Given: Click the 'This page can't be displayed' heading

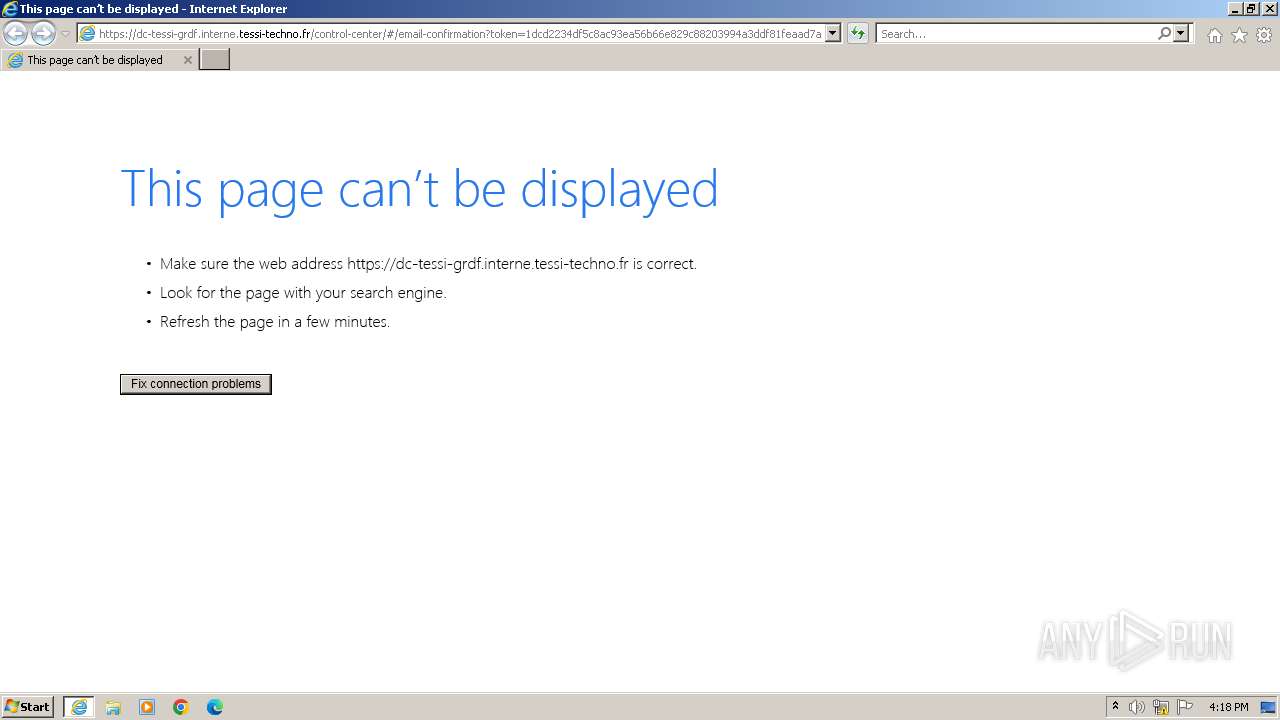Looking at the screenshot, I should [419, 188].
